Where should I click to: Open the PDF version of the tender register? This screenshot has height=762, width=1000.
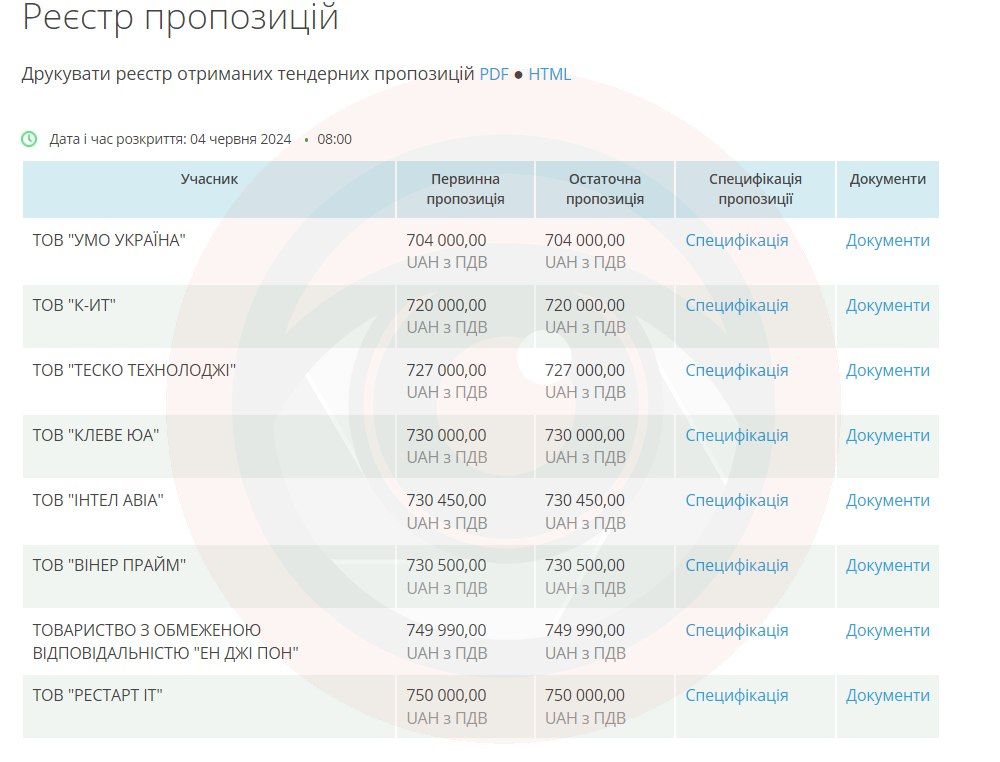point(493,73)
